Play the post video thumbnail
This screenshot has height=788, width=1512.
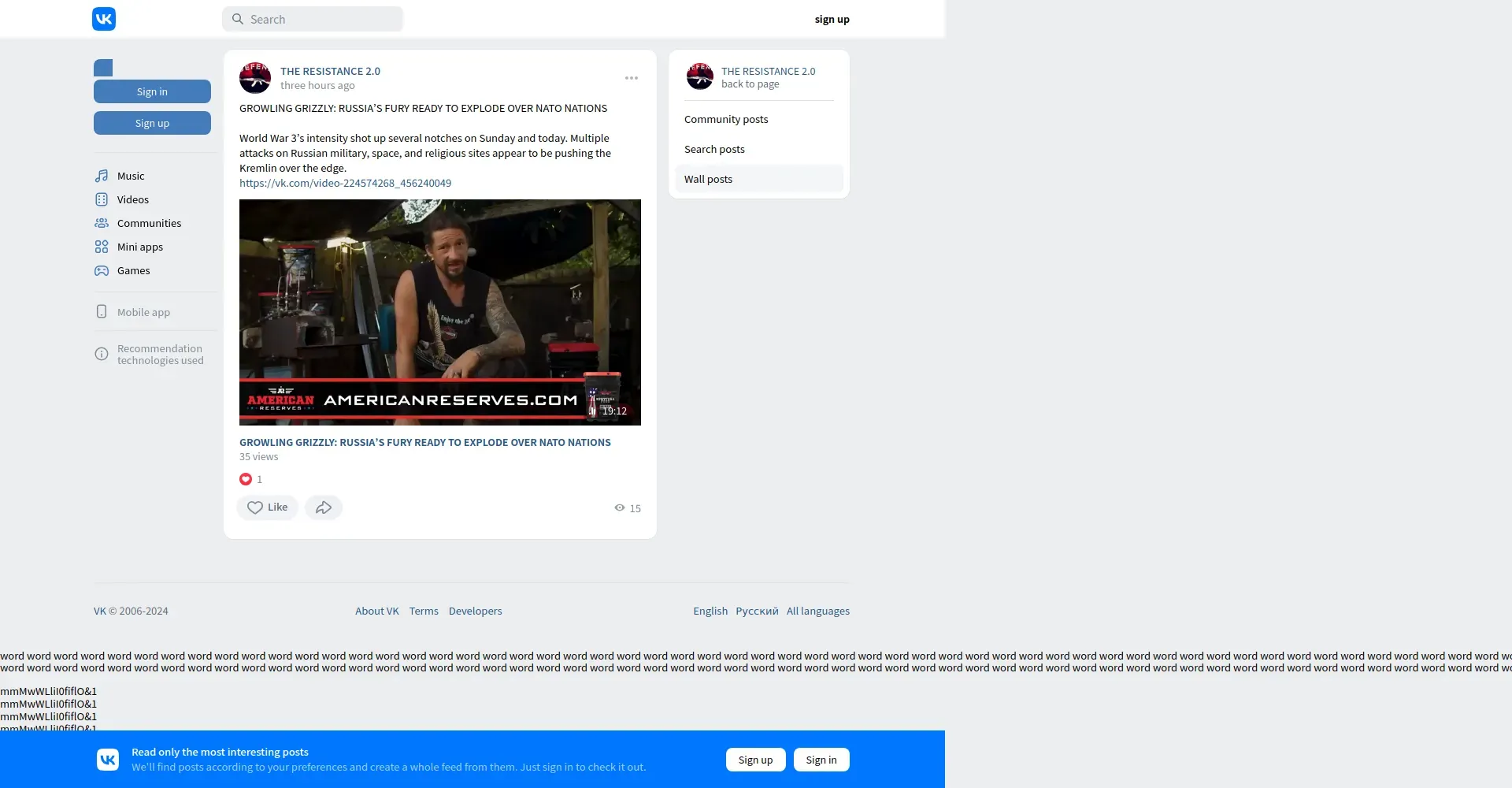(x=440, y=312)
